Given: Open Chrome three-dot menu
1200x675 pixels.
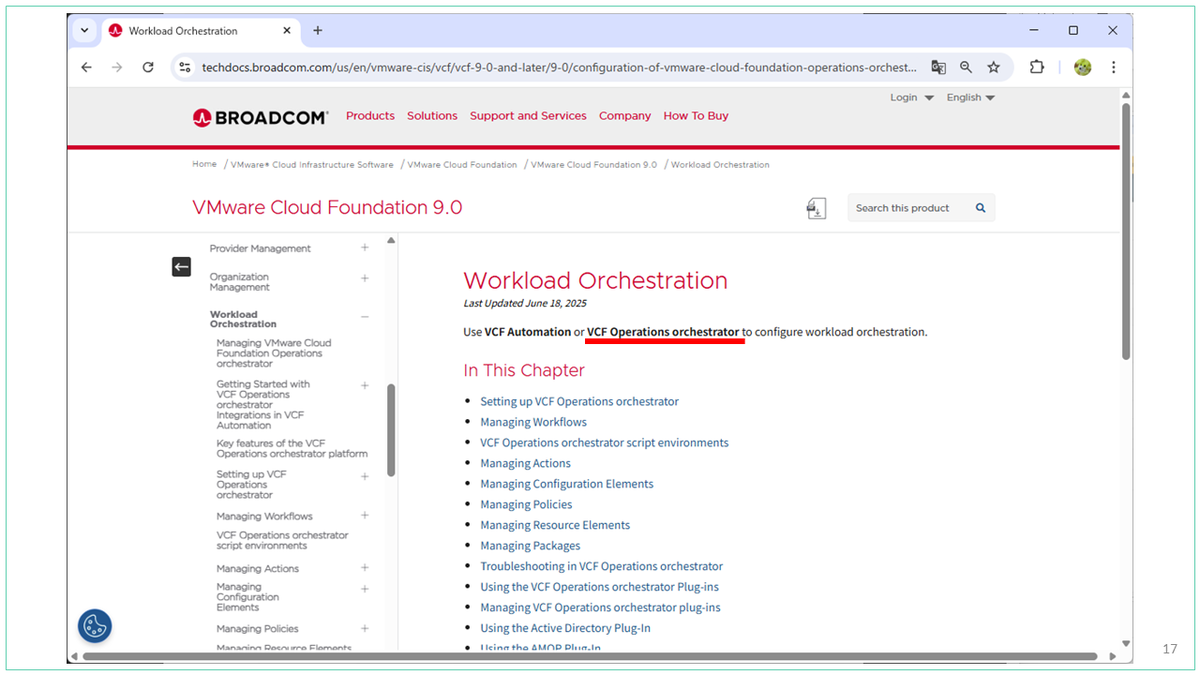Looking at the screenshot, I should (x=1113, y=67).
